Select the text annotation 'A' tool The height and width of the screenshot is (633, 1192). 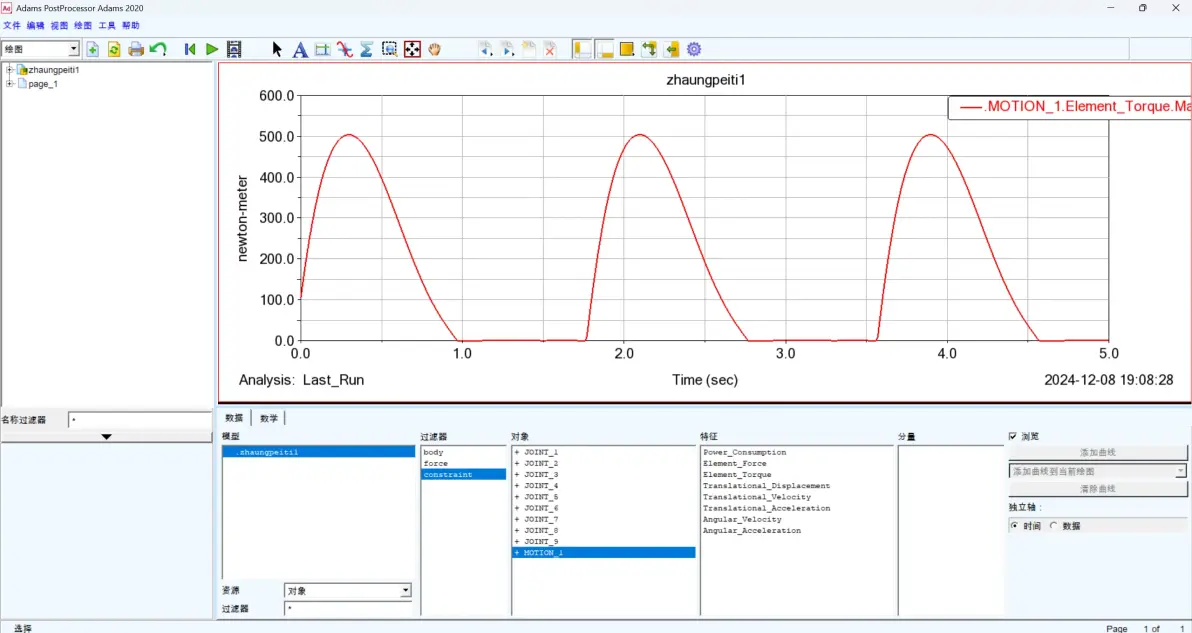coord(300,49)
